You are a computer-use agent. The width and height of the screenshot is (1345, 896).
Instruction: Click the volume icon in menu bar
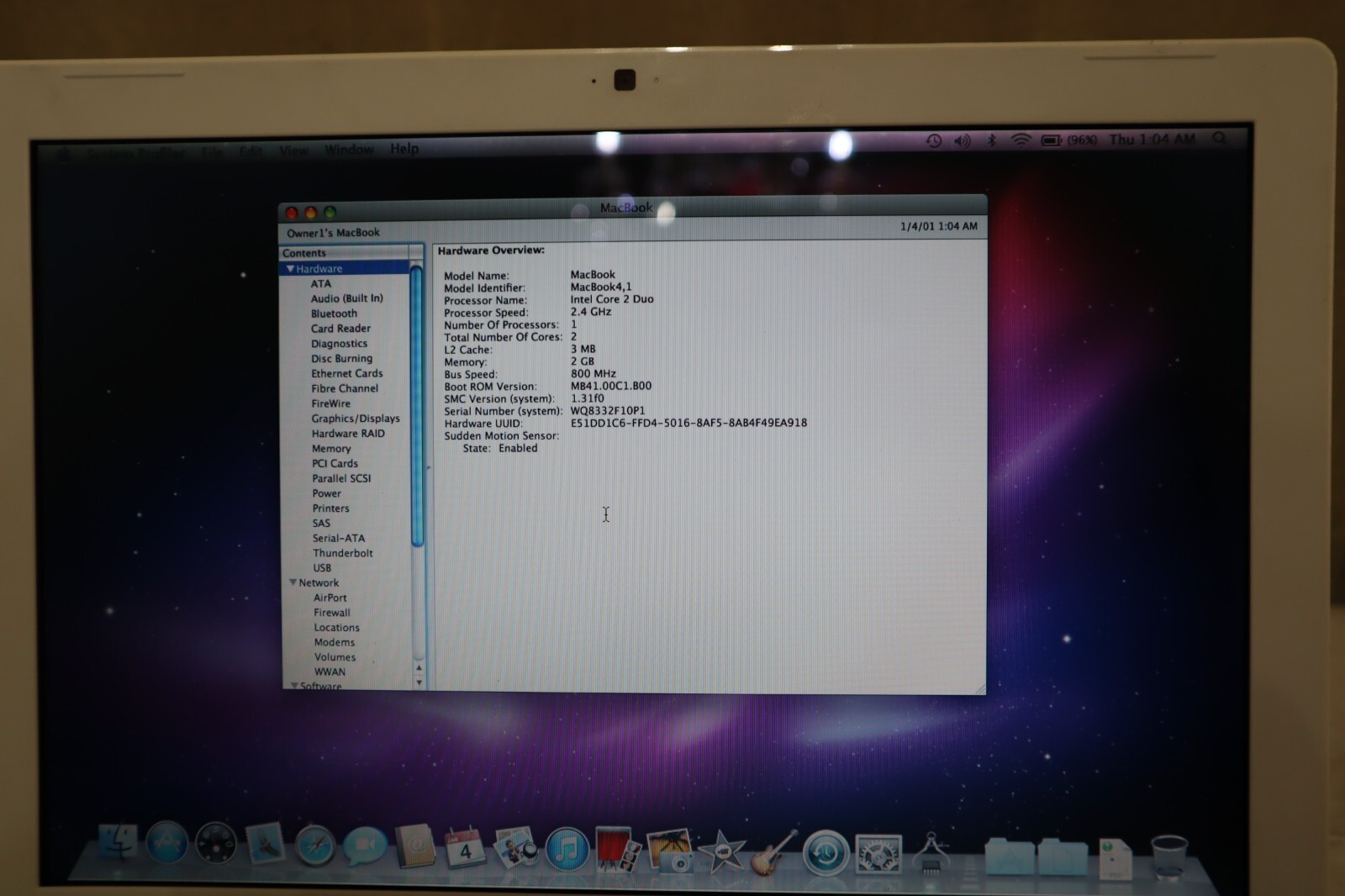coord(962,140)
